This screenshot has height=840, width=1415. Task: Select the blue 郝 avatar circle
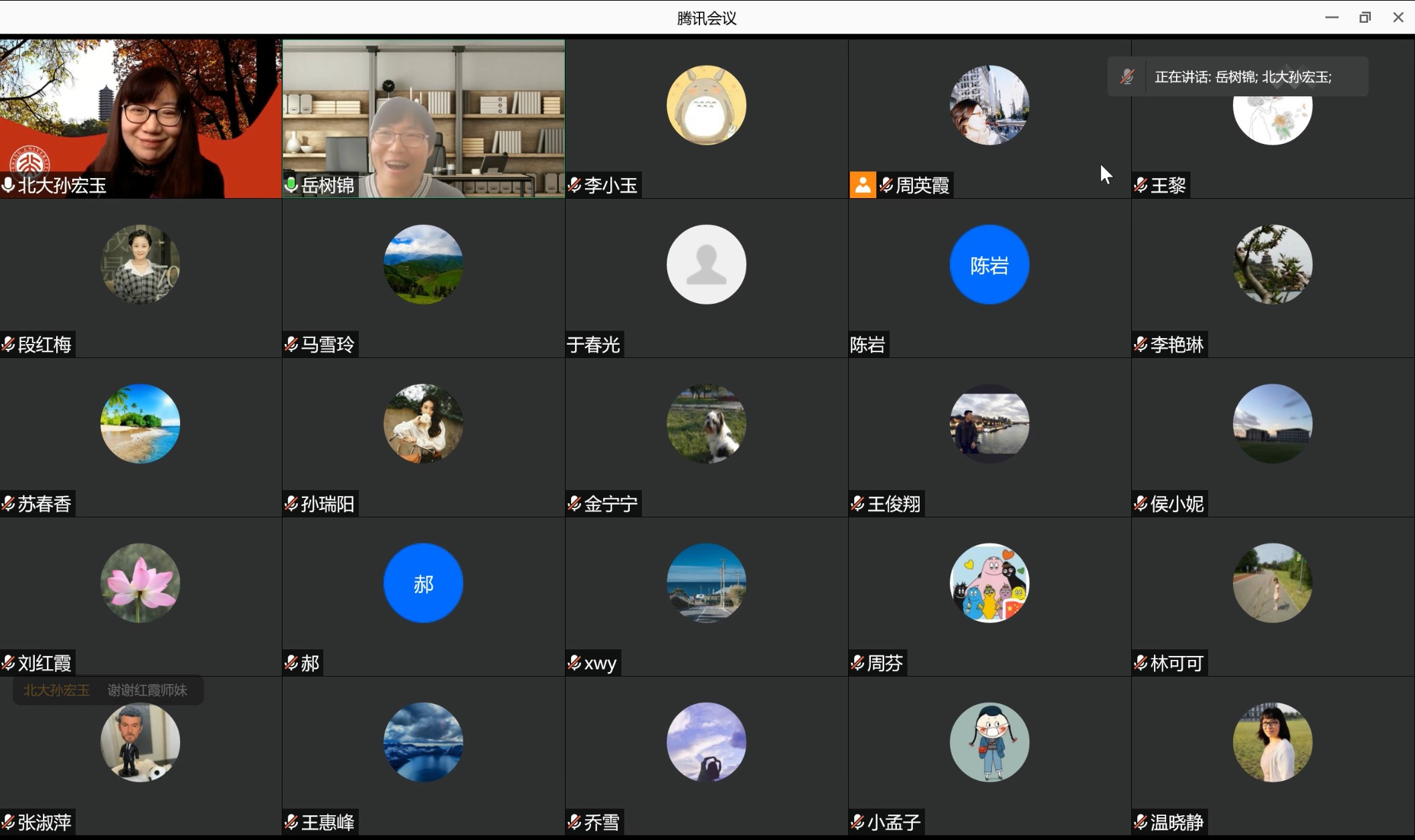click(423, 584)
